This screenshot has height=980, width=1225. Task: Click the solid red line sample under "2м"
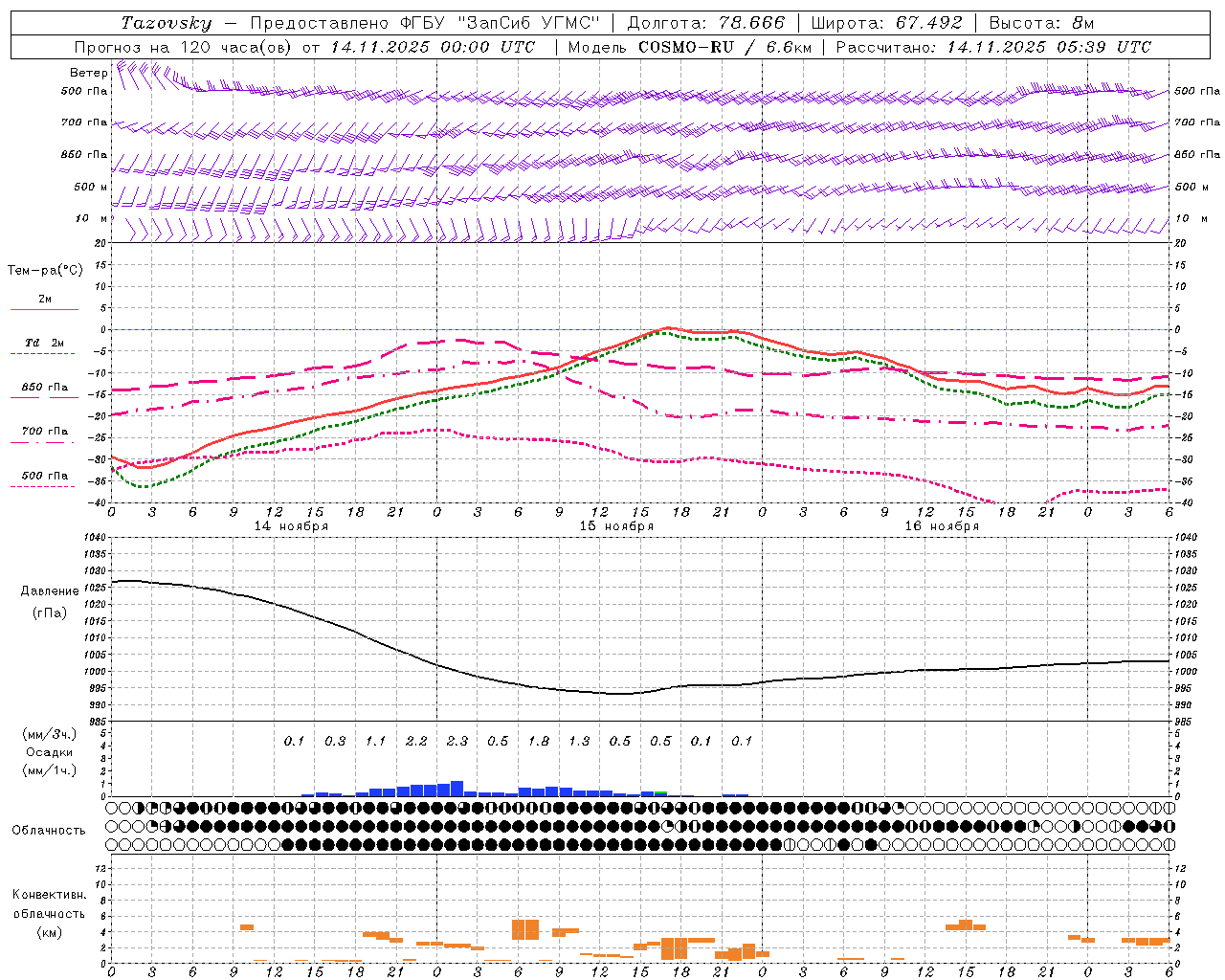[44, 310]
